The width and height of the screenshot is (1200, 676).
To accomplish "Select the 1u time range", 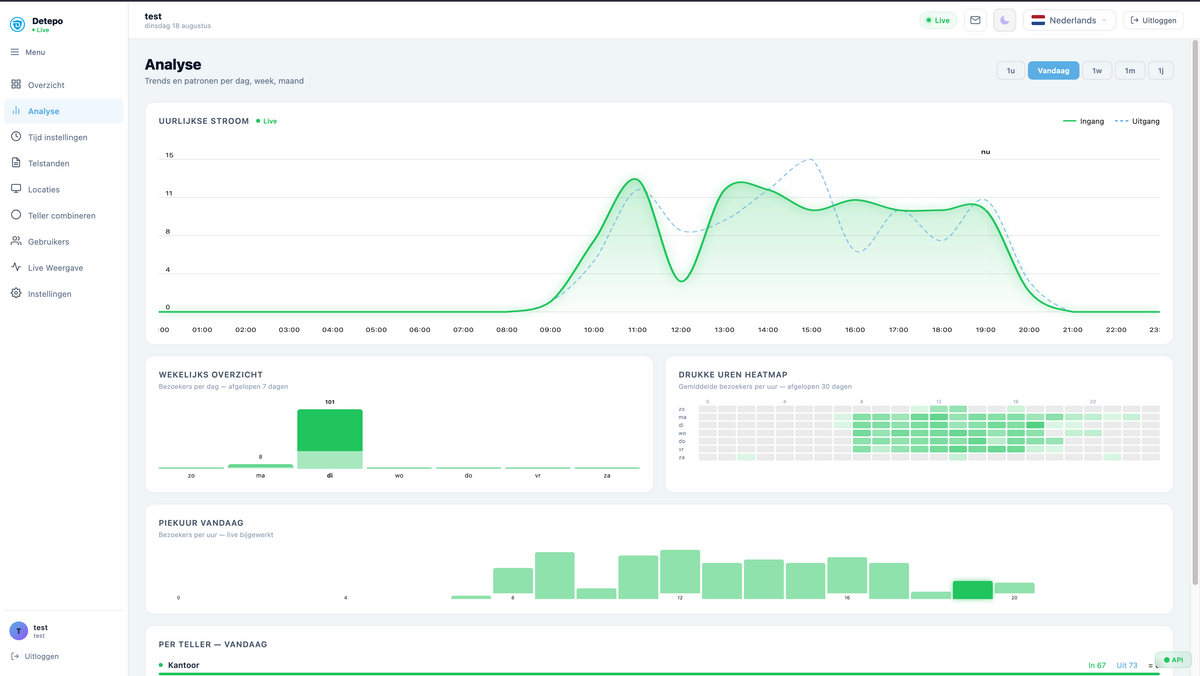I will (1011, 70).
